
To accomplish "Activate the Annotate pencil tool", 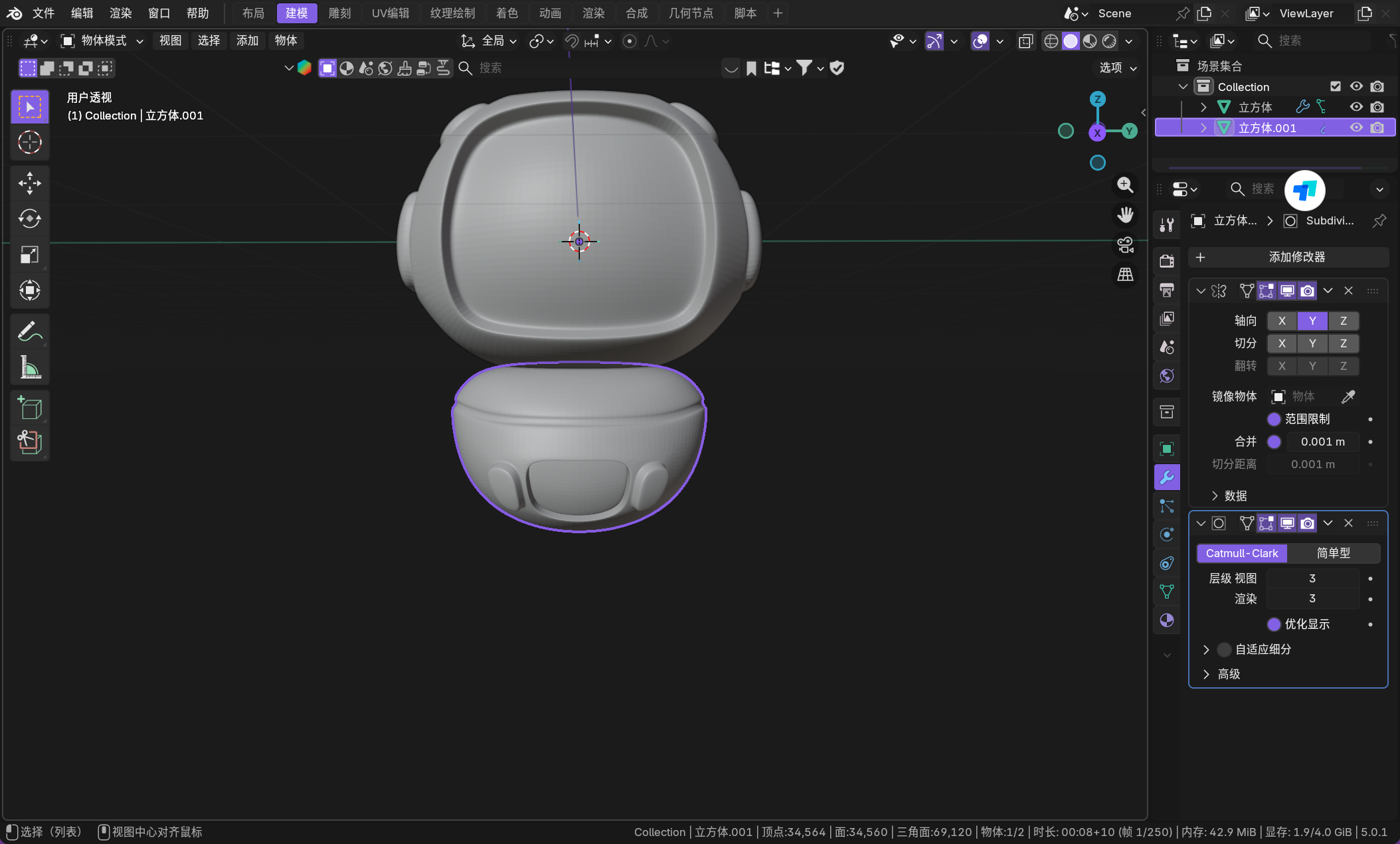I will point(29,331).
